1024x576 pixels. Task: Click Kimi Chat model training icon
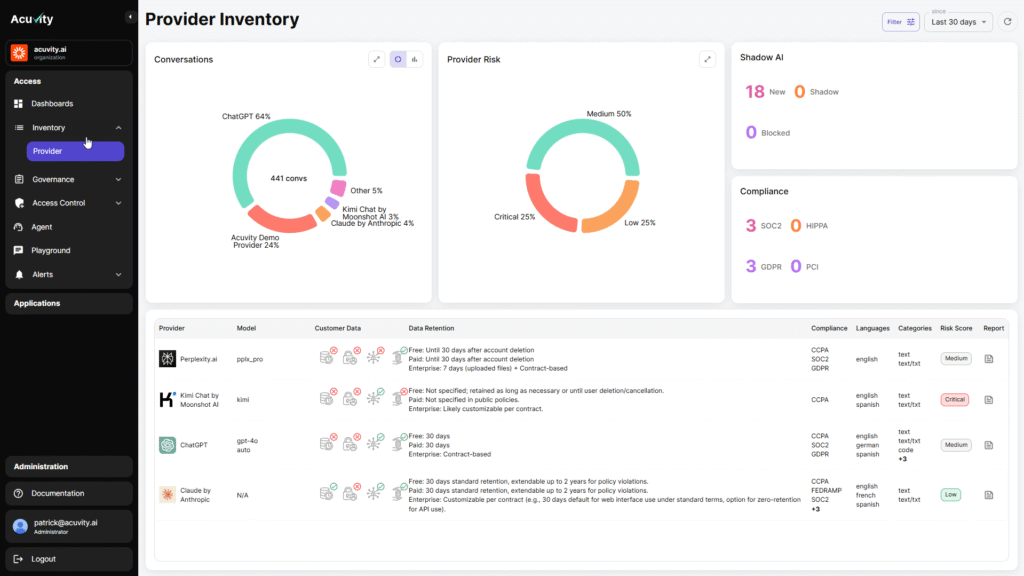tap(374, 398)
